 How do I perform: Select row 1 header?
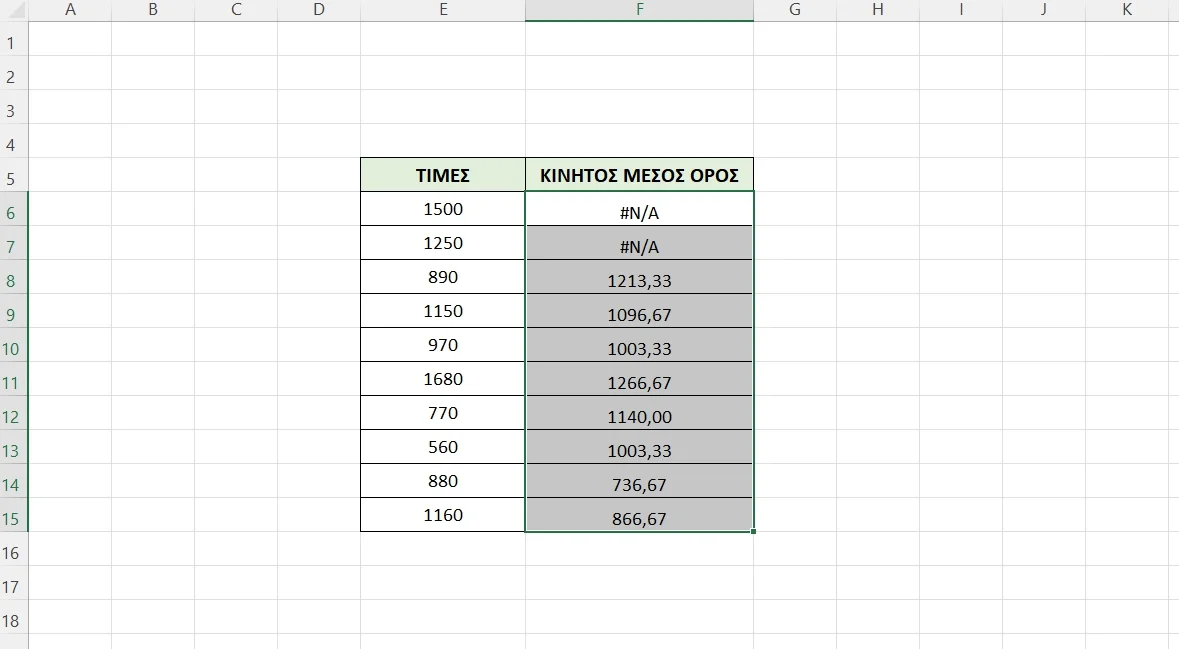pyautogui.click(x=12, y=43)
